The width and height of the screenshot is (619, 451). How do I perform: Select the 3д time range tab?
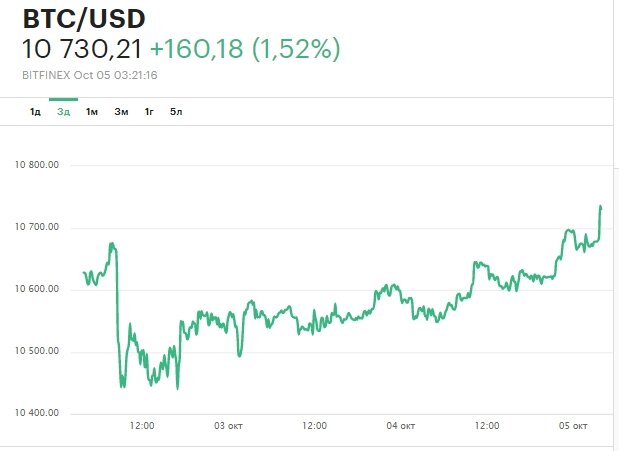coord(63,111)
